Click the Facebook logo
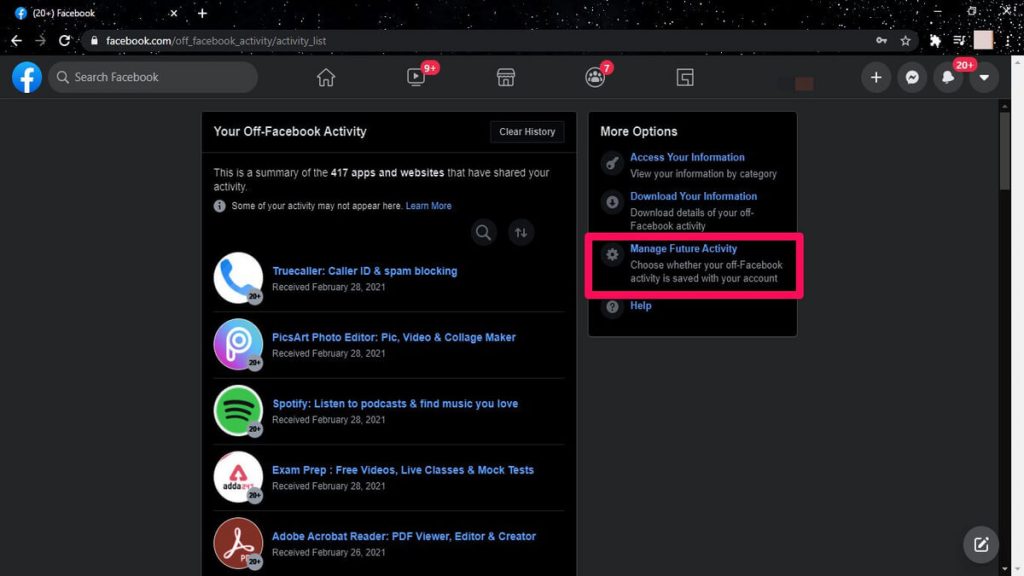This screenshot has height=576, width=1024. [26, 77]
